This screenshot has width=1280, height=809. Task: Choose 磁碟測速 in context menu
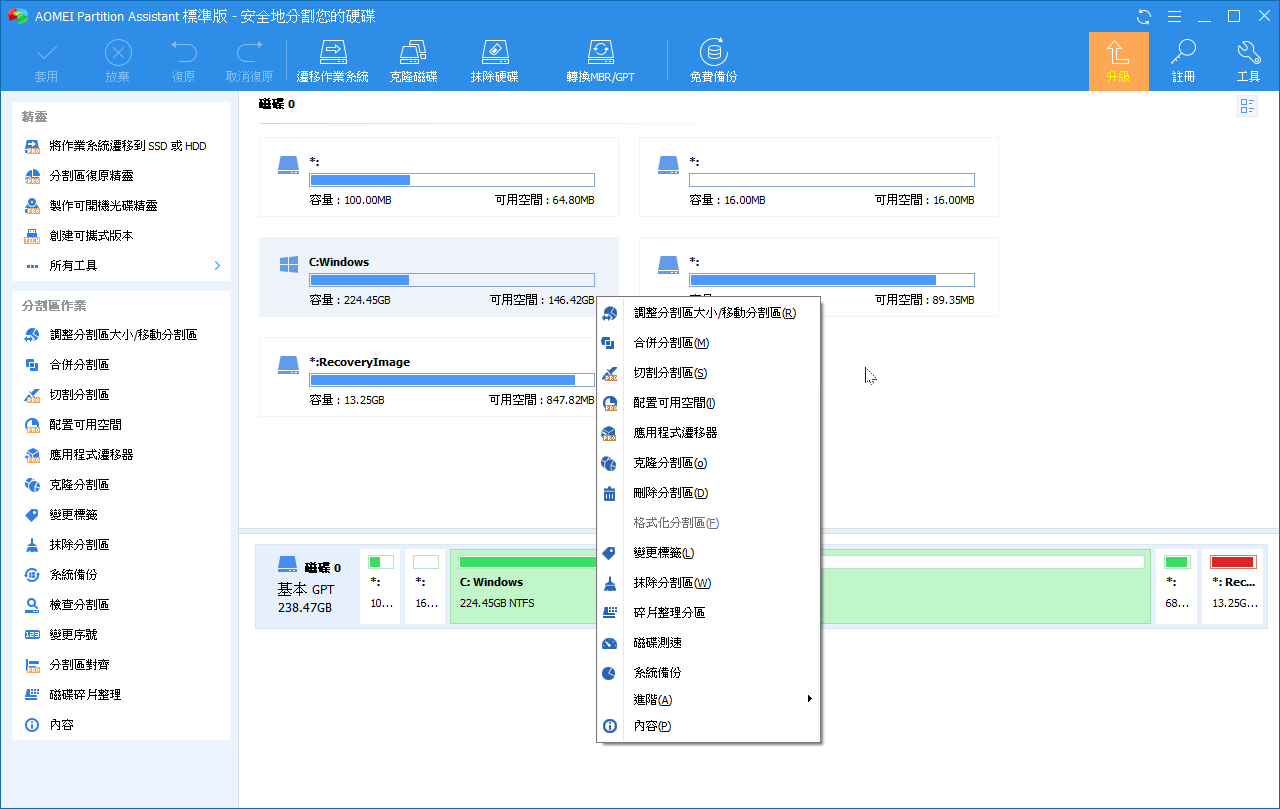708,643
